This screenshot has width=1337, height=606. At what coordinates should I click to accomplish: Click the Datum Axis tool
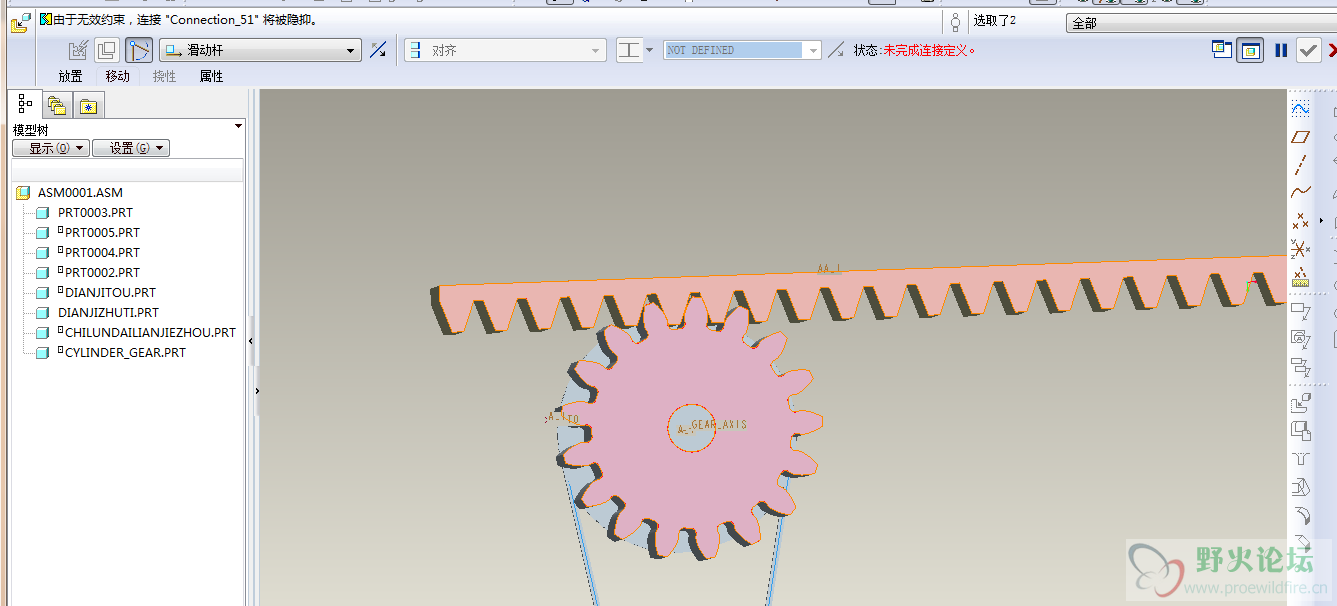1300,165
